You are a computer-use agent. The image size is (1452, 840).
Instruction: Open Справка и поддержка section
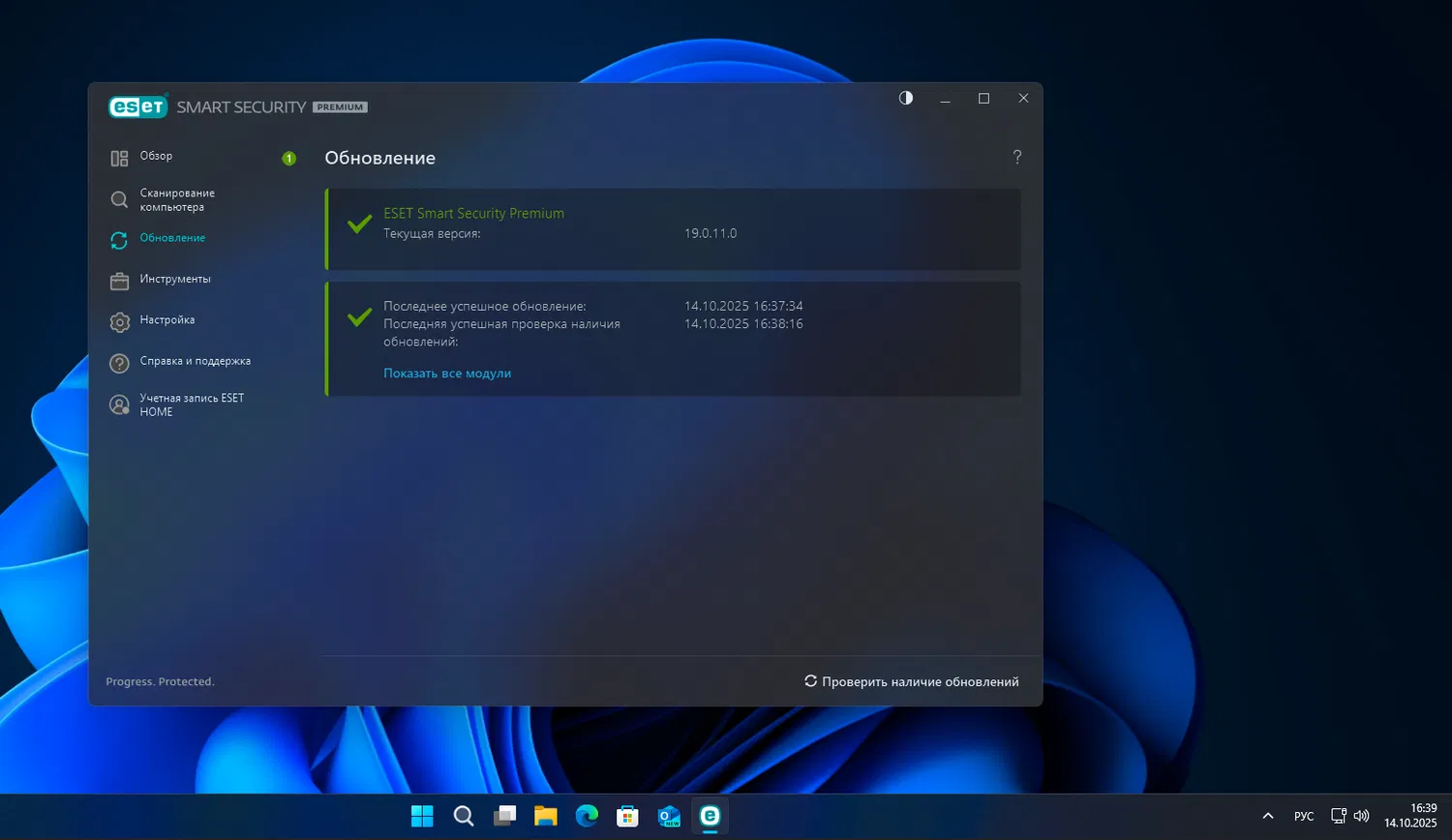tap(196, 361)
